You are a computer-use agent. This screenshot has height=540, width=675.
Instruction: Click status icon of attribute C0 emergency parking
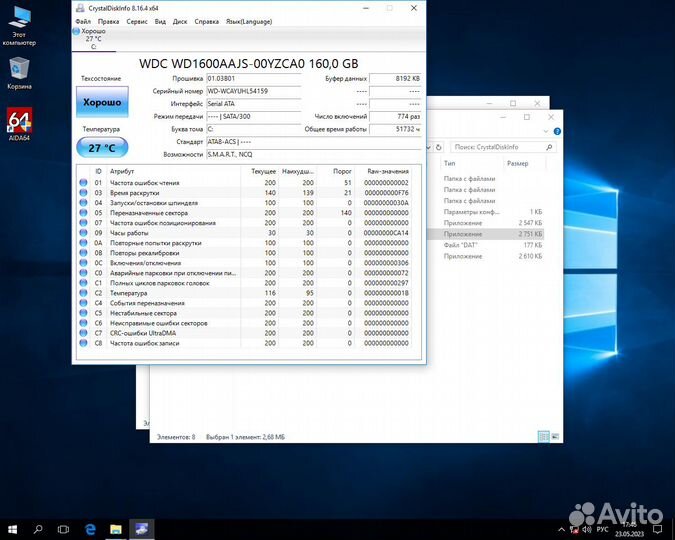(84, 273)
